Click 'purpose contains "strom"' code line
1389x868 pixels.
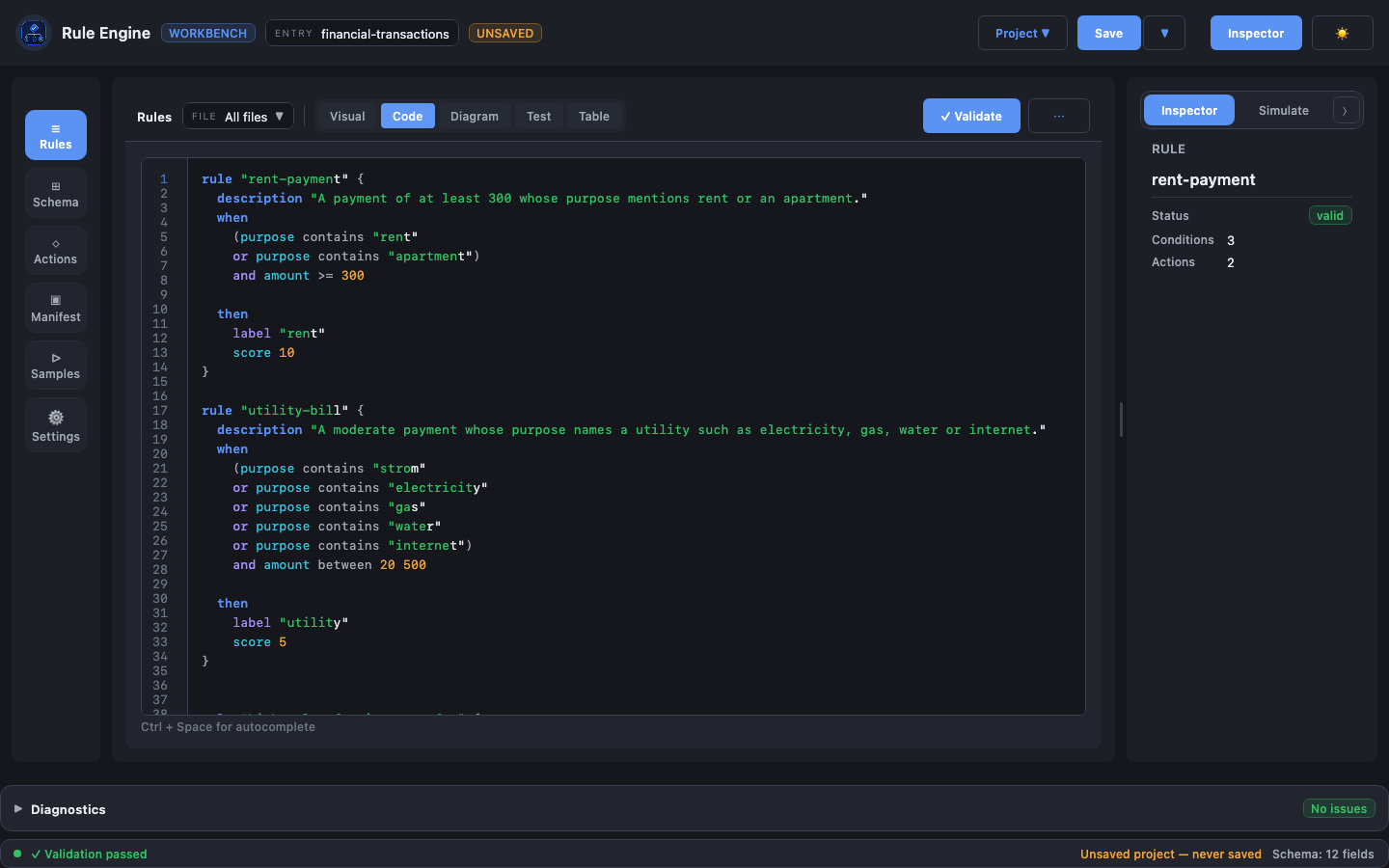click(329, 469)
